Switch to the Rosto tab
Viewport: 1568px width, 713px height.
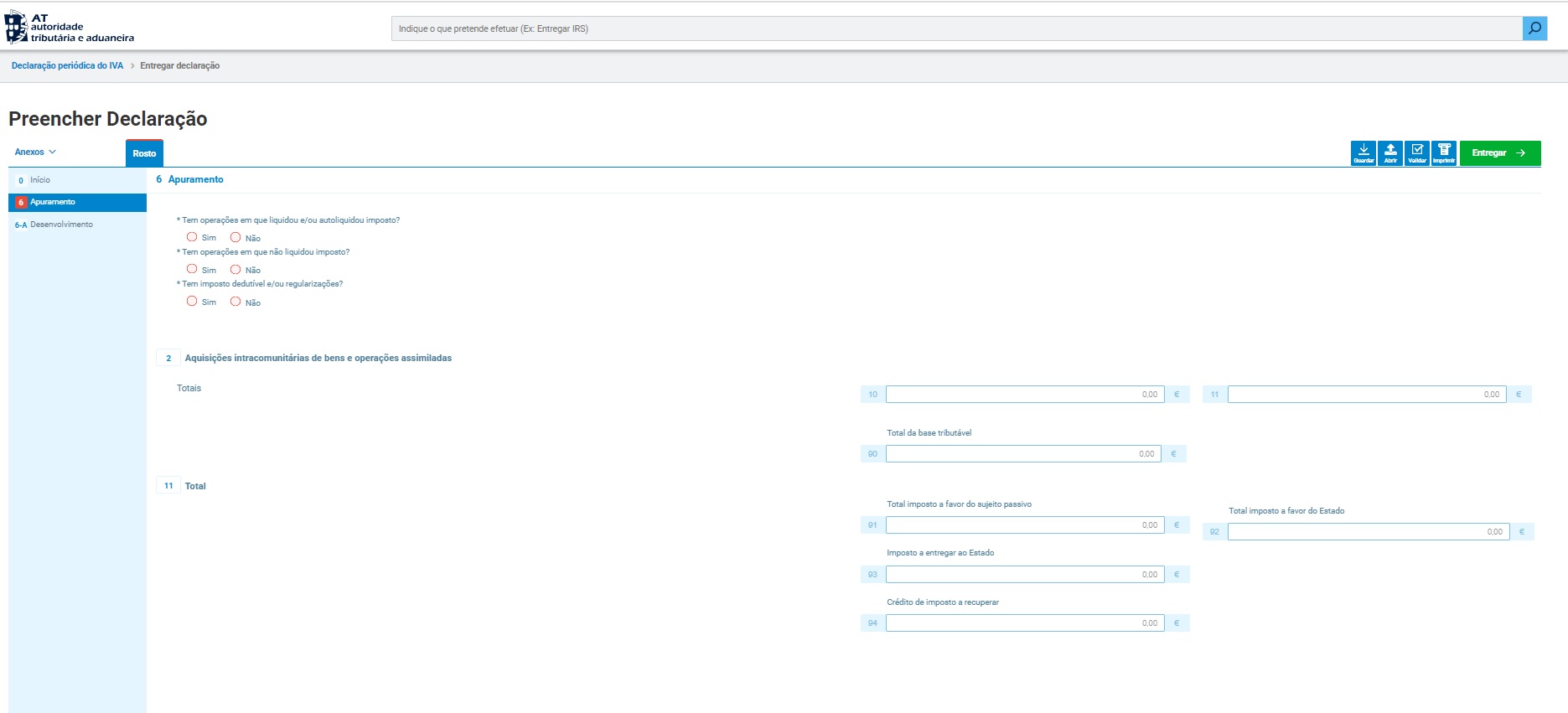click(144, 153)
